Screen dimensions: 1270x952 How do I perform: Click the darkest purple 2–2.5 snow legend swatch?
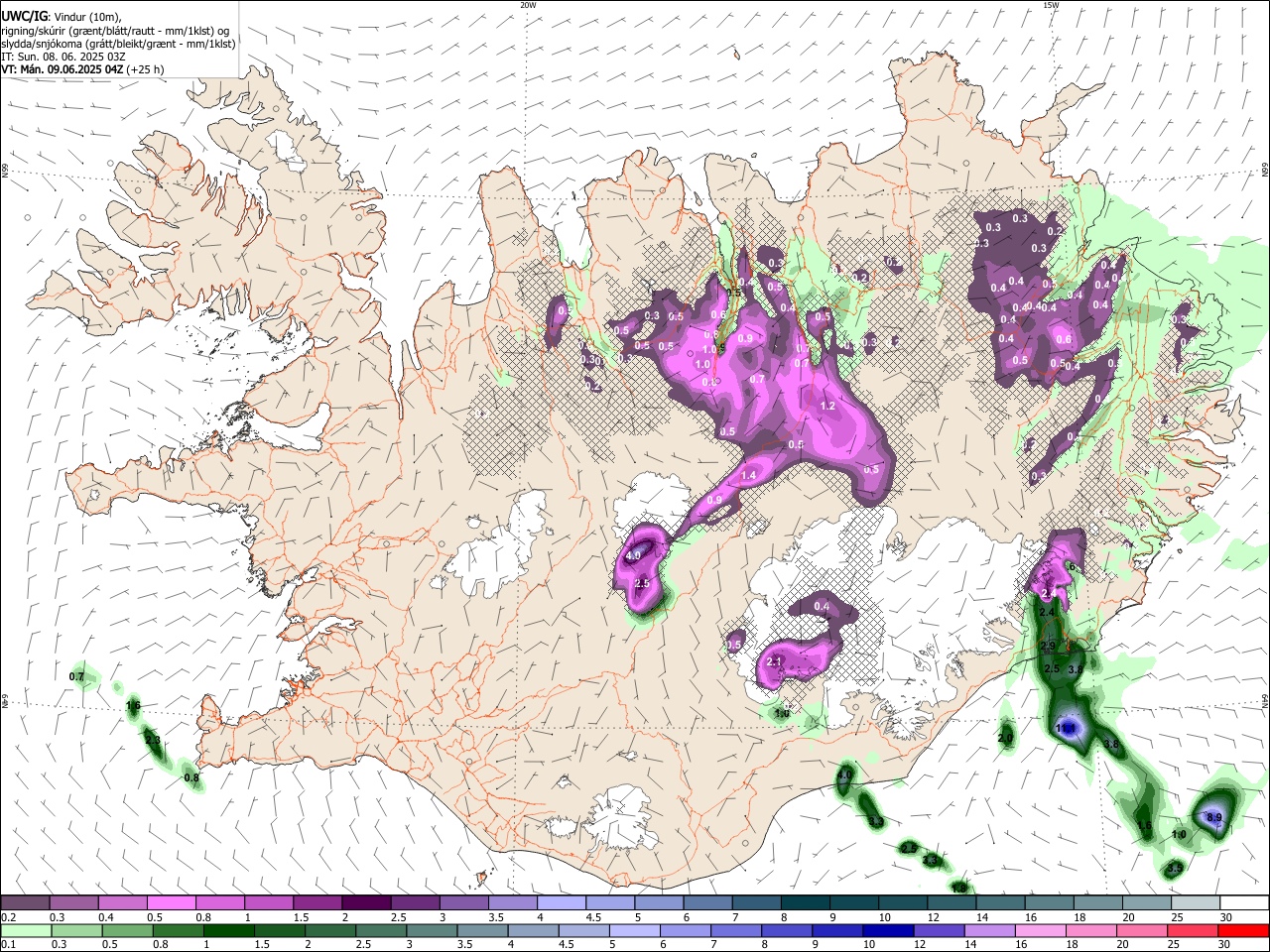click(x=365, y=903)
